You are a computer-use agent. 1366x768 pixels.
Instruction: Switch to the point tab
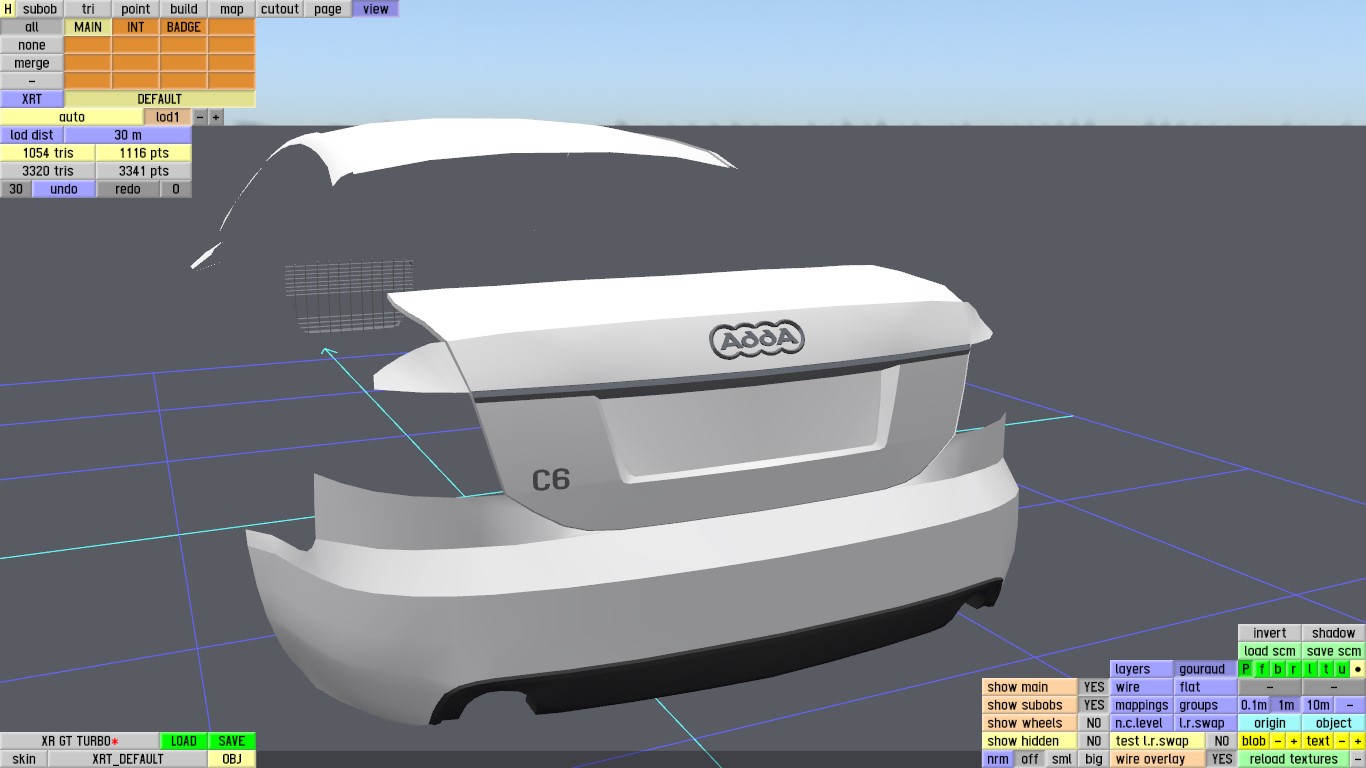pyautogui.click(x=136, y=9)
